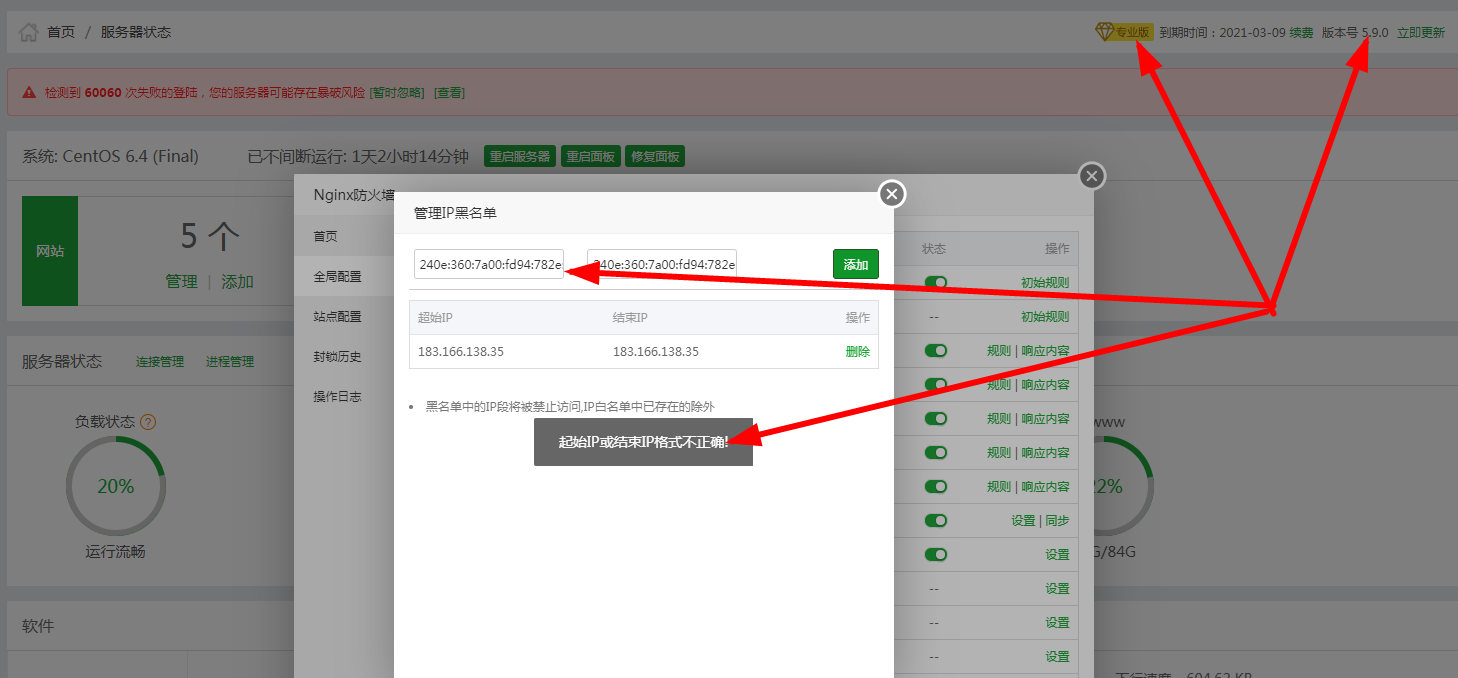The height and width of the screenshot is (678, 1458).
Task: Select 全局配置 in the Nginx防火墙 sidebar
Action: coord(344,276)
